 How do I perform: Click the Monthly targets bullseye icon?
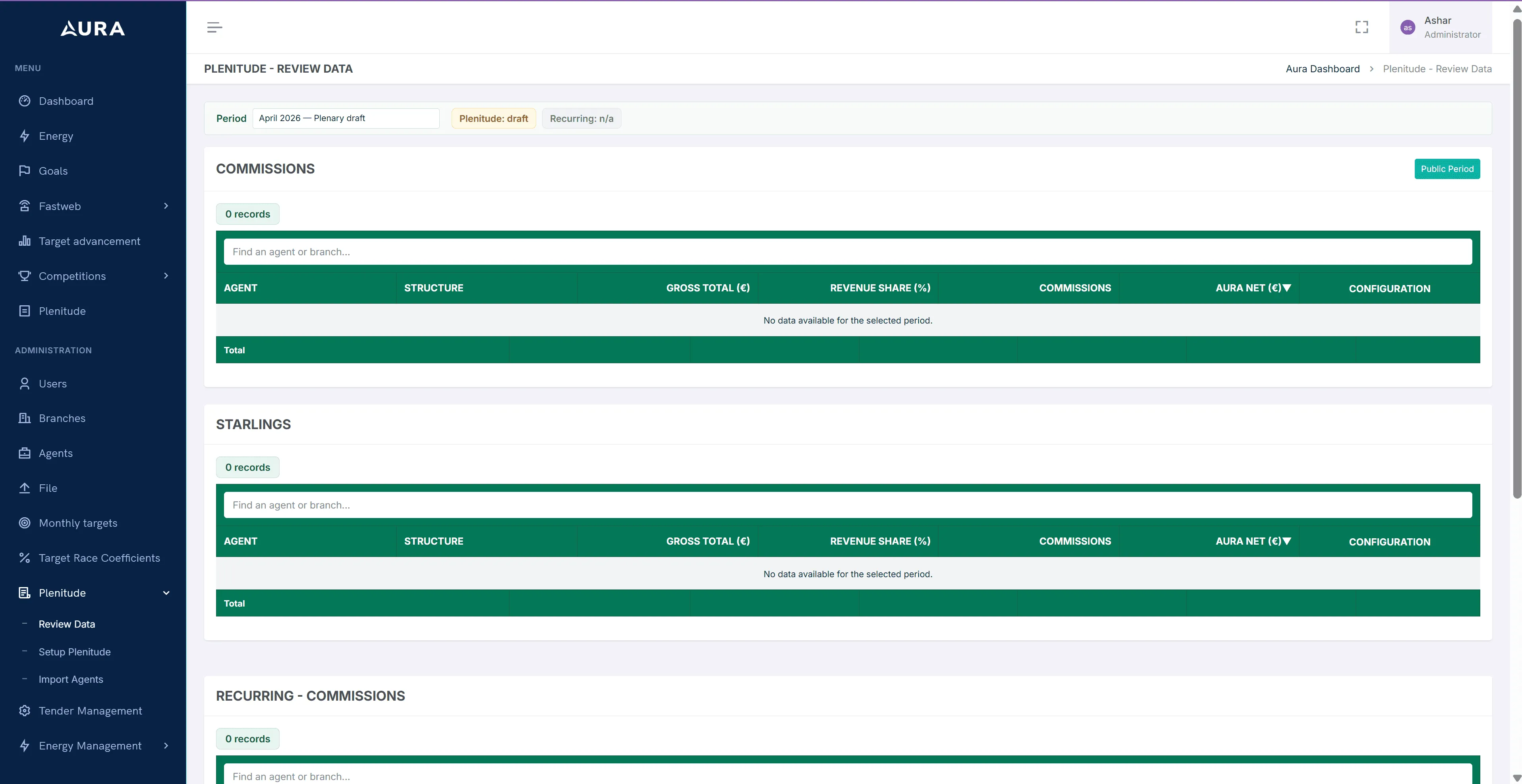coord(24,522)
